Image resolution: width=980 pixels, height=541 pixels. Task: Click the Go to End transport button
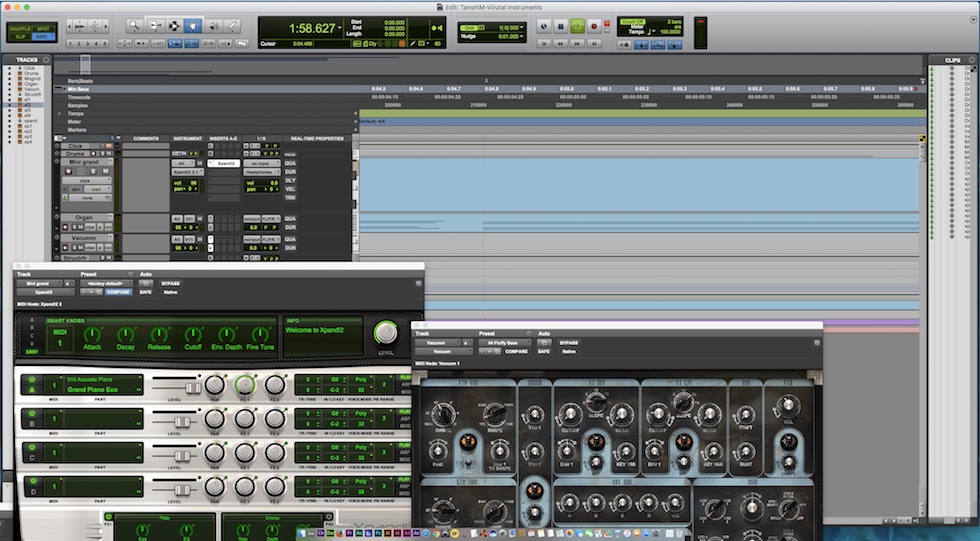[x=594, y=44]
